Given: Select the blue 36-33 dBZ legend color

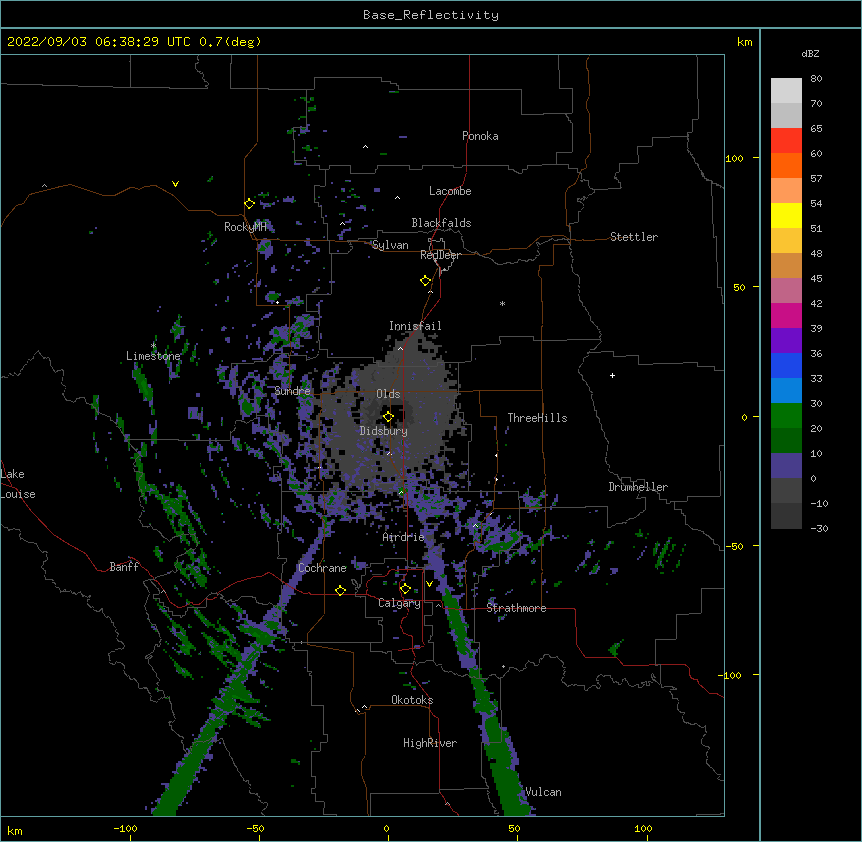Looking at the screenshot, I should click(786, 365).
